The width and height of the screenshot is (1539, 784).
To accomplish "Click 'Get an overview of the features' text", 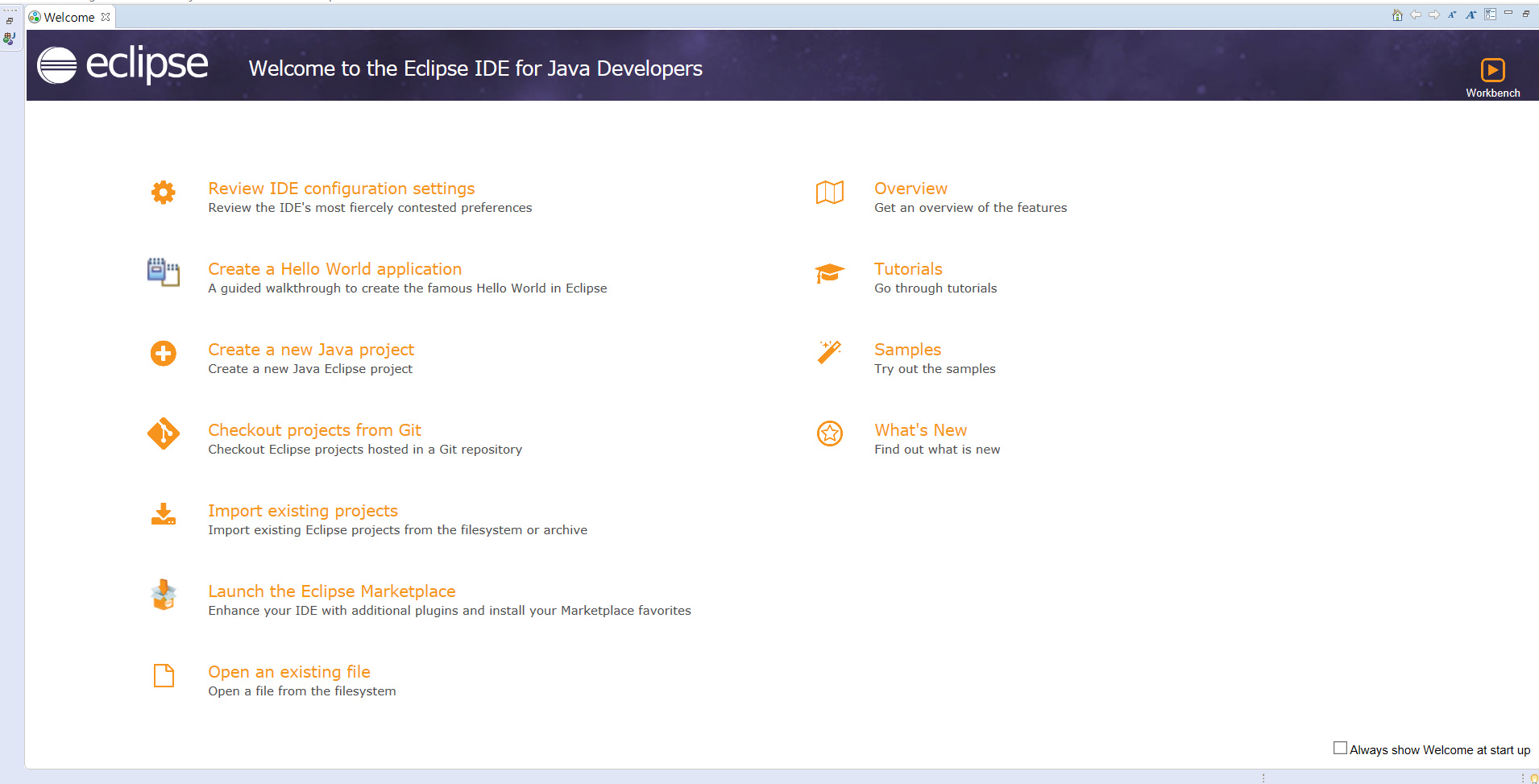I will click(x=971, y=208).
